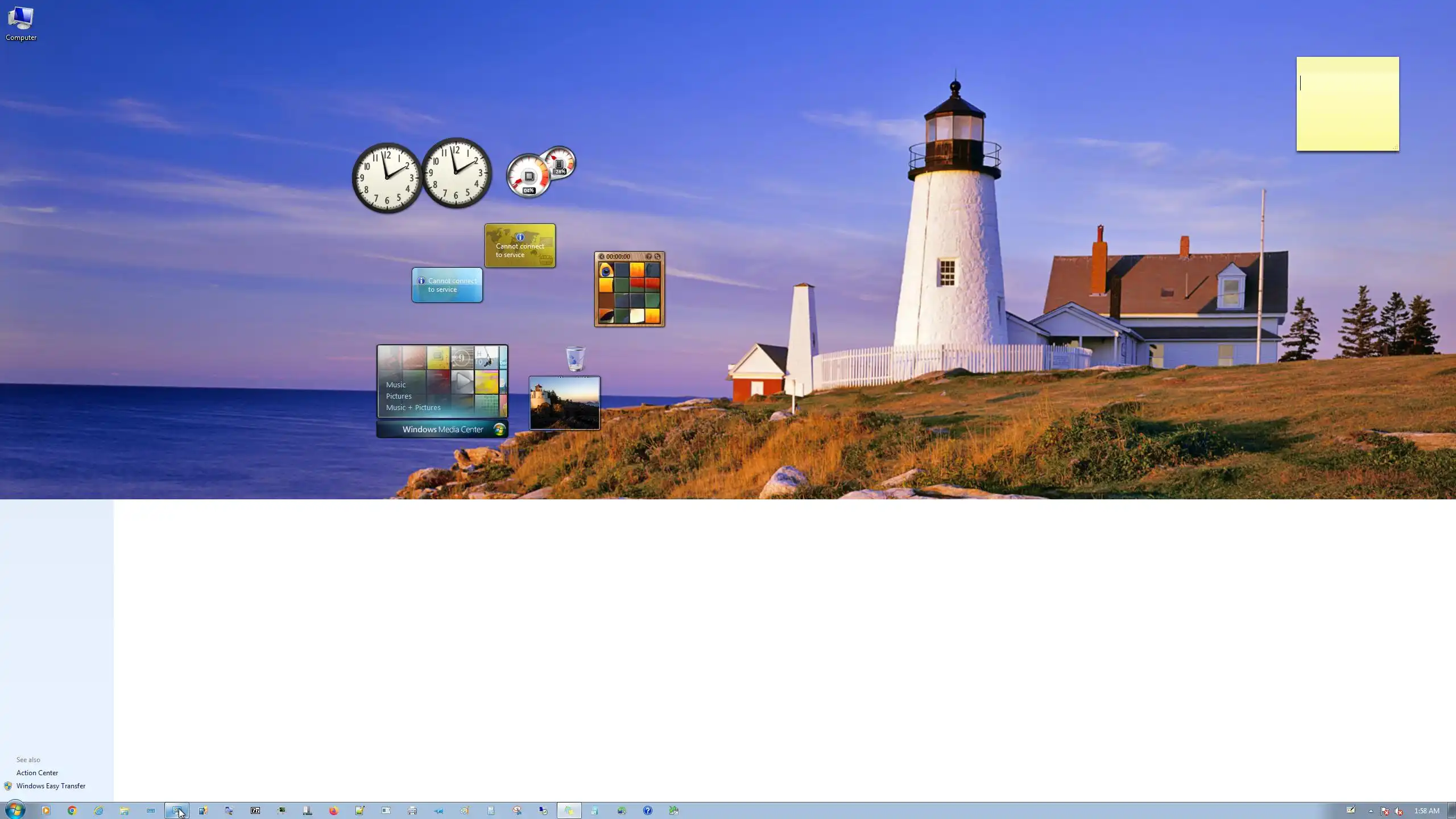
Task: Open the 7-Zip taskbar icon
Action: [x=255, y=810]
